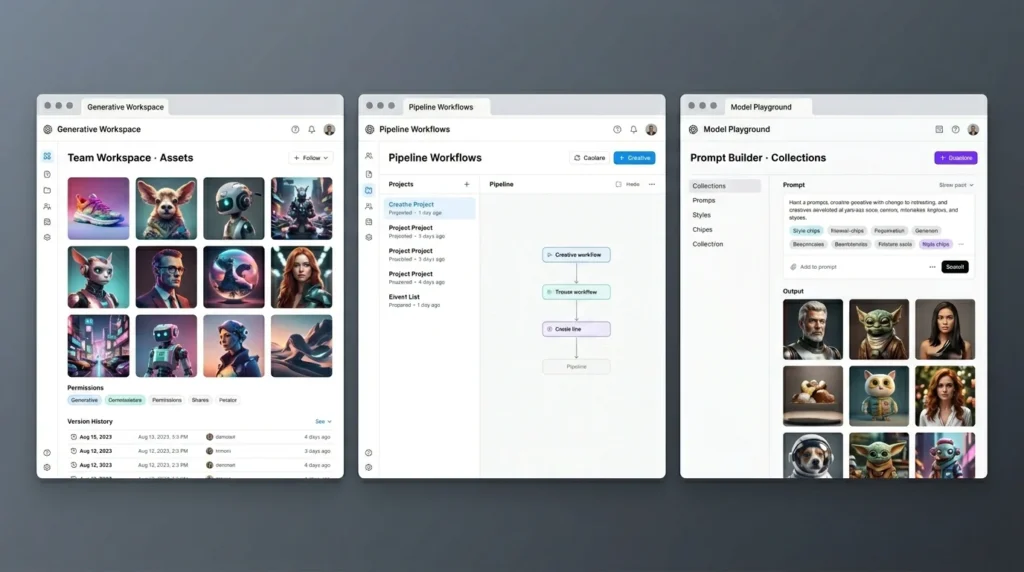The image size is (1024, 572).
Task: Select grid dashboard icon in Generative Workspace sidebar
Action: 47,156
